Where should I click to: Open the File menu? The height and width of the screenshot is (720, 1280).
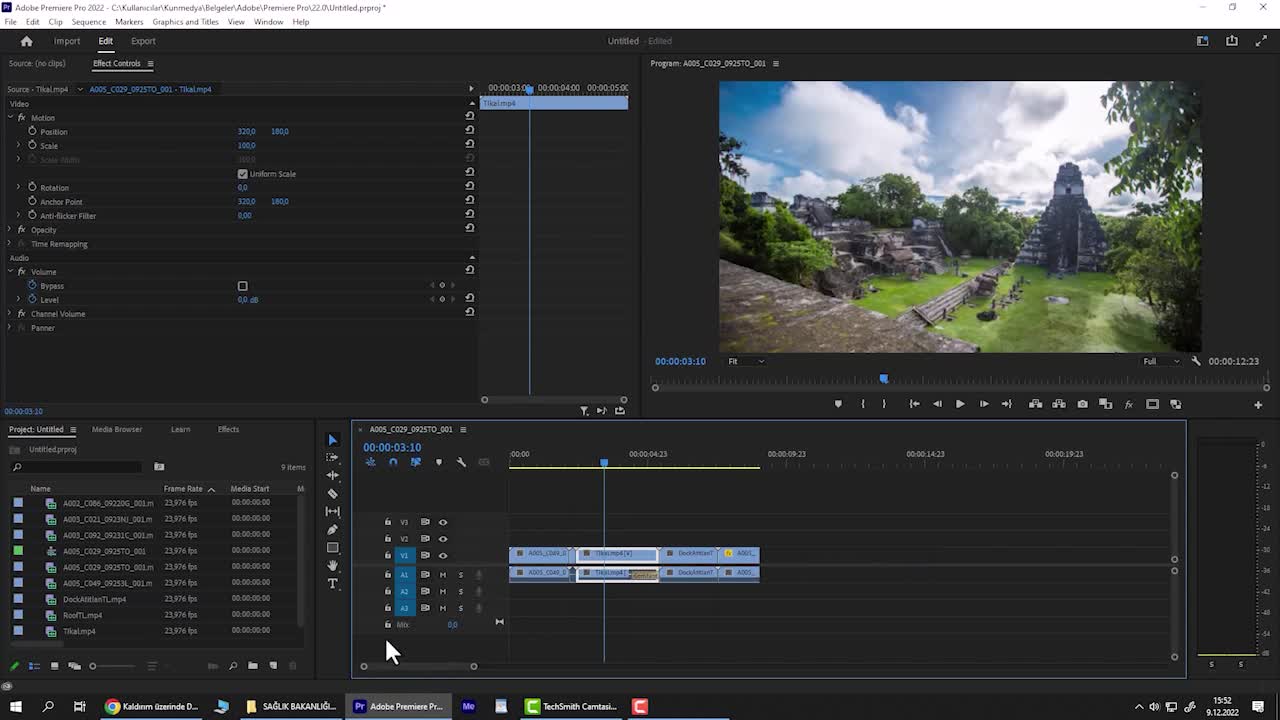click(10, 21)
